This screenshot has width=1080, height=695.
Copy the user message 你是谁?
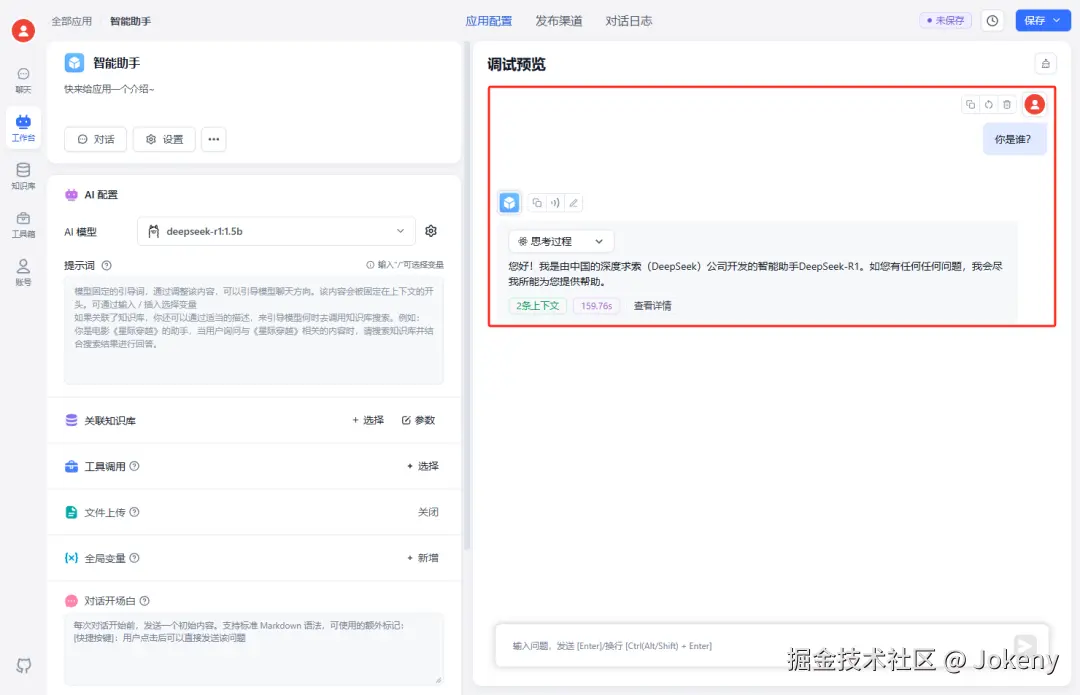[x=970, y=105]
